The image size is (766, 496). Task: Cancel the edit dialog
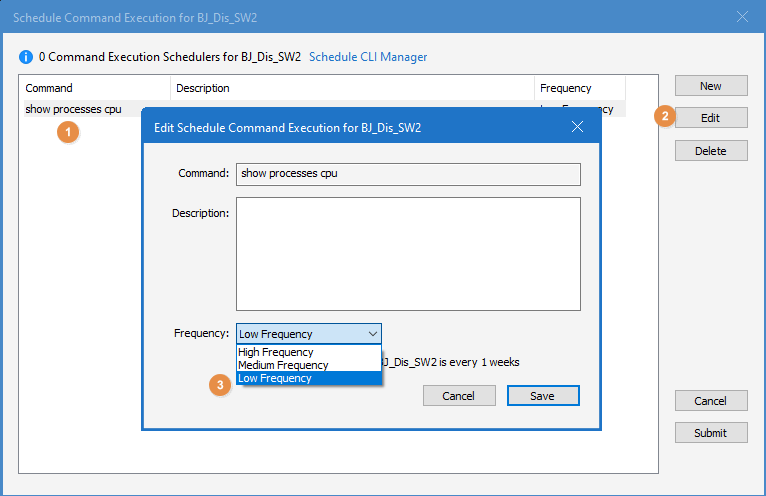[458, 396]
